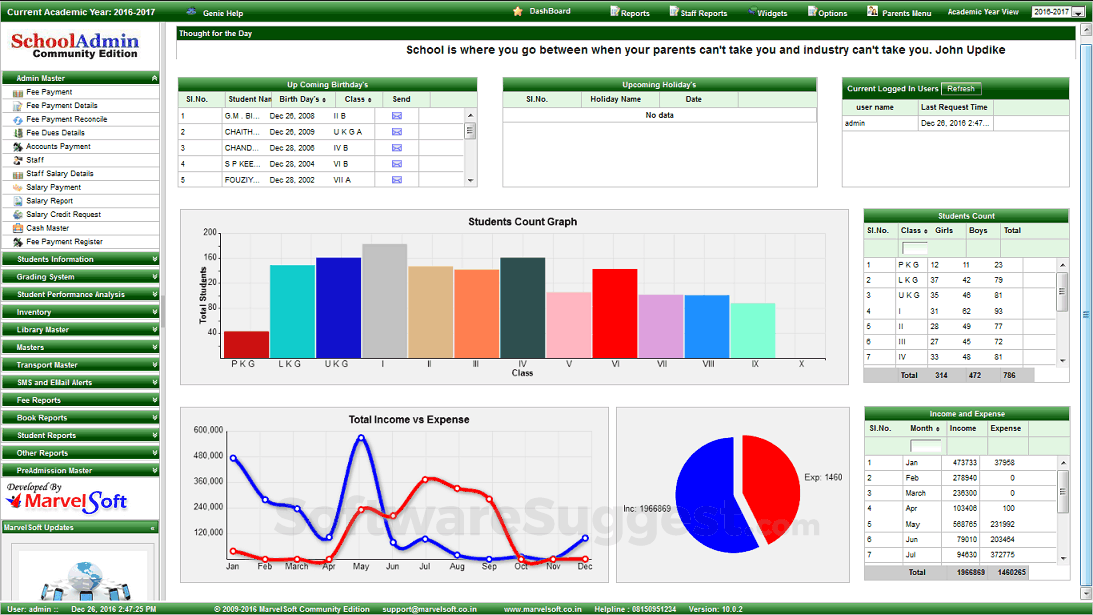Click the Class filter field in Students Count
1093x615 pixels.
(914, 248)
